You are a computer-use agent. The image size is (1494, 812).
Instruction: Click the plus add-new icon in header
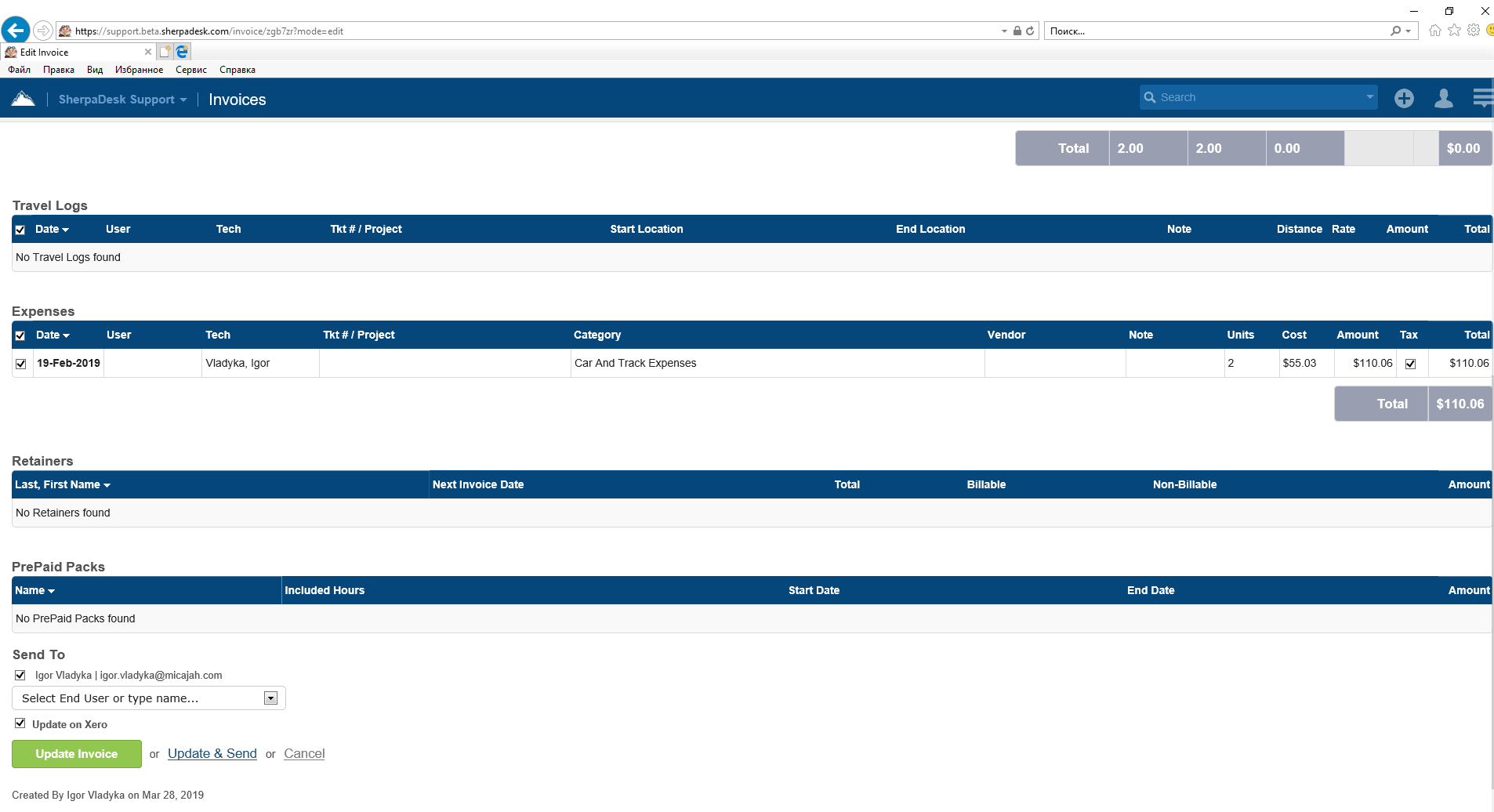pyautogui.click(x=1404, y=98)
